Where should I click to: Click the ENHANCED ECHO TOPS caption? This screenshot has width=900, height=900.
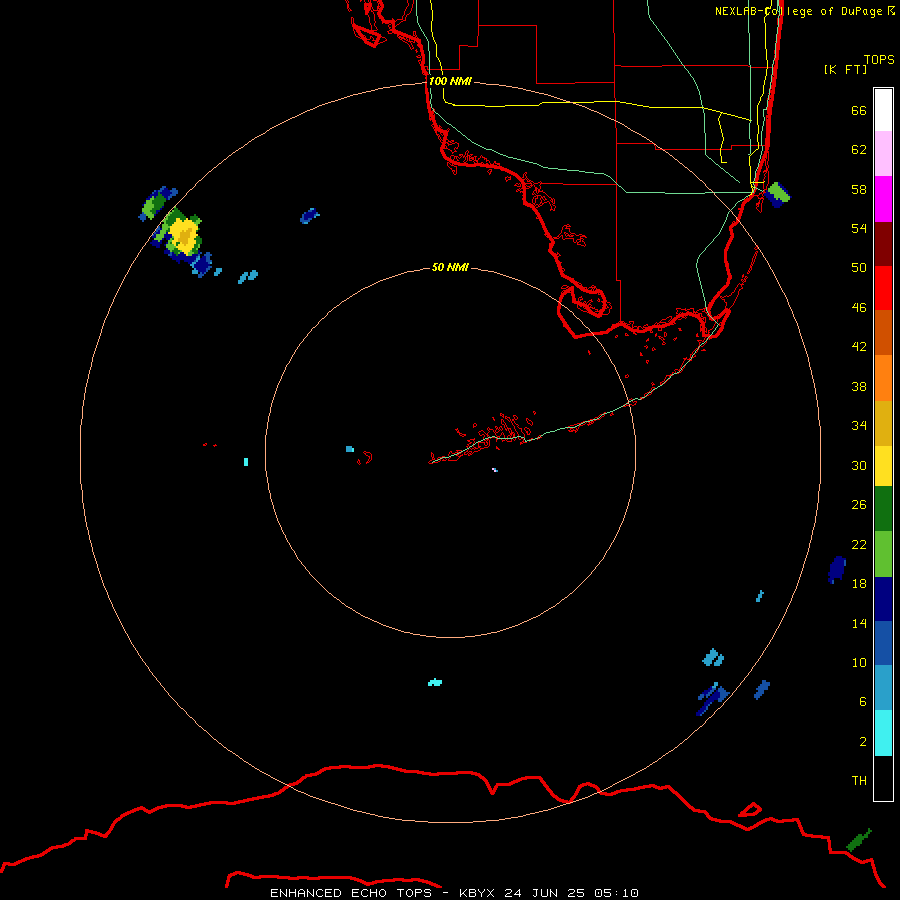click(351, 893)
